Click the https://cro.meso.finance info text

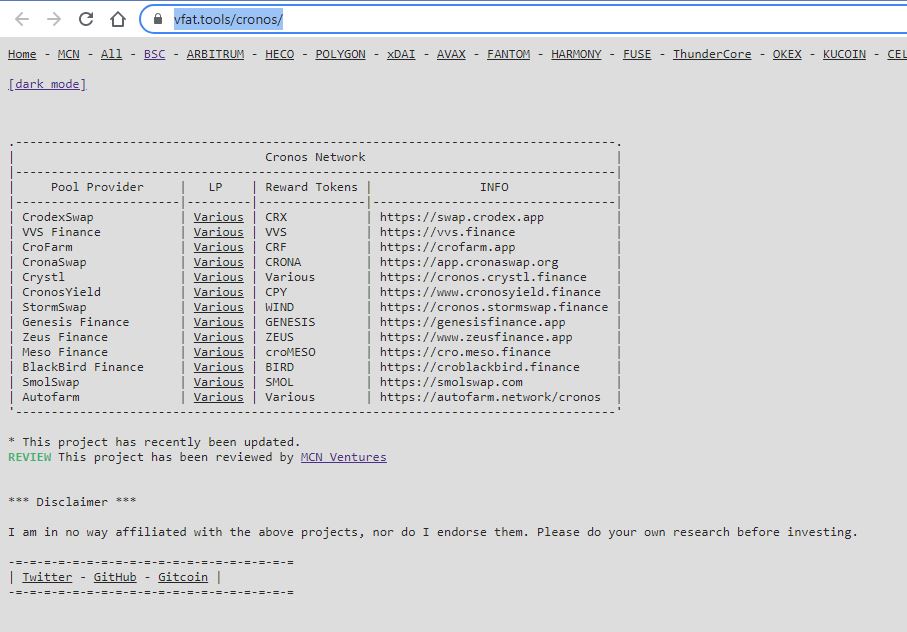click(465, 352)
